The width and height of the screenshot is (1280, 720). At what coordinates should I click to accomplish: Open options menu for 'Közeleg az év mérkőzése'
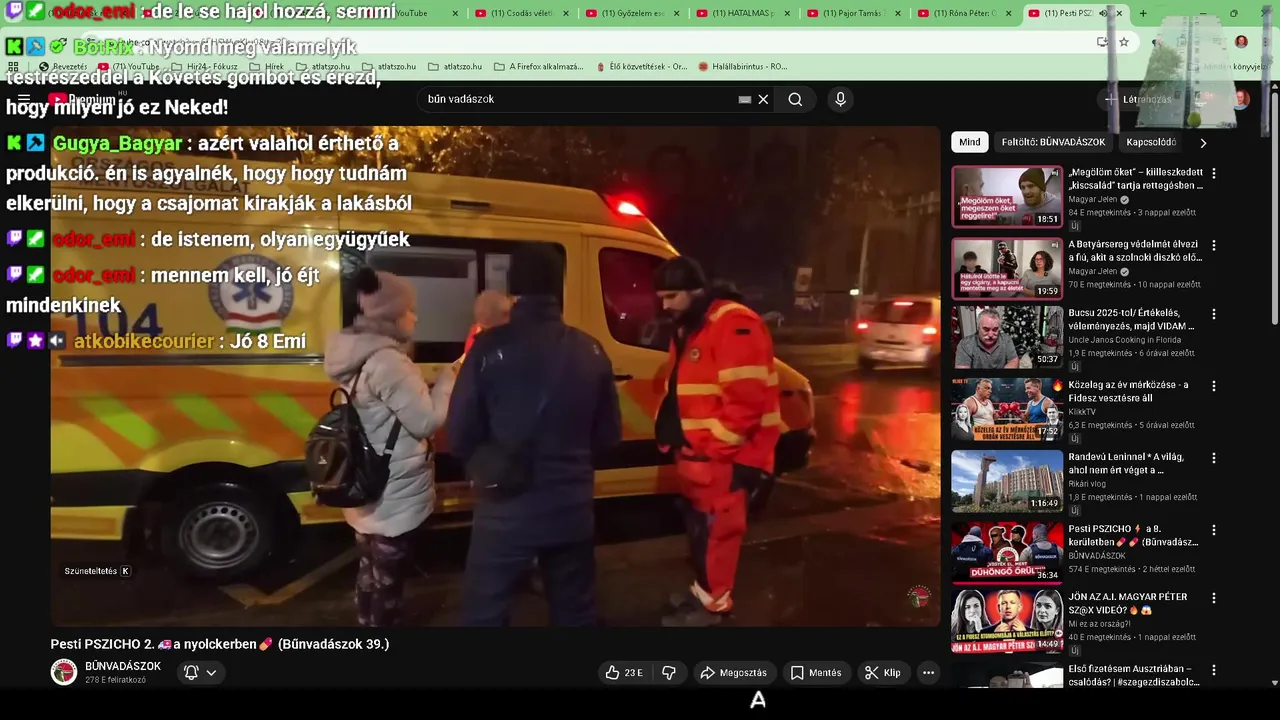pyautogui.click(x=1214, y=386)
